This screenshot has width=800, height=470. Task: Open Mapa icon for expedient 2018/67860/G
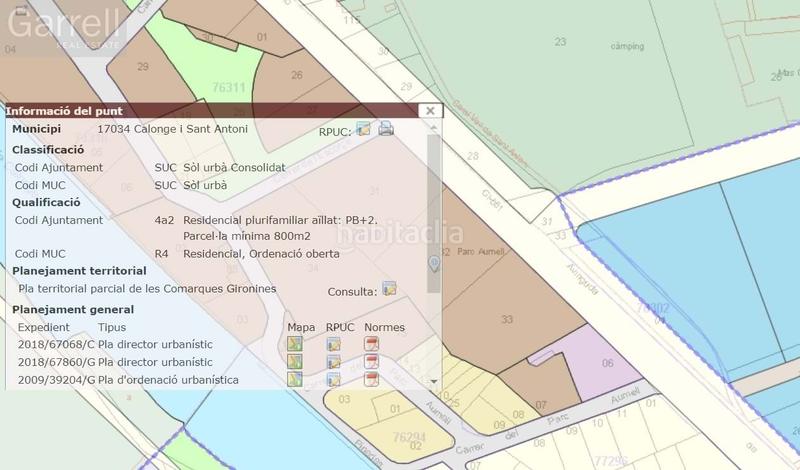tap(294, 361)
